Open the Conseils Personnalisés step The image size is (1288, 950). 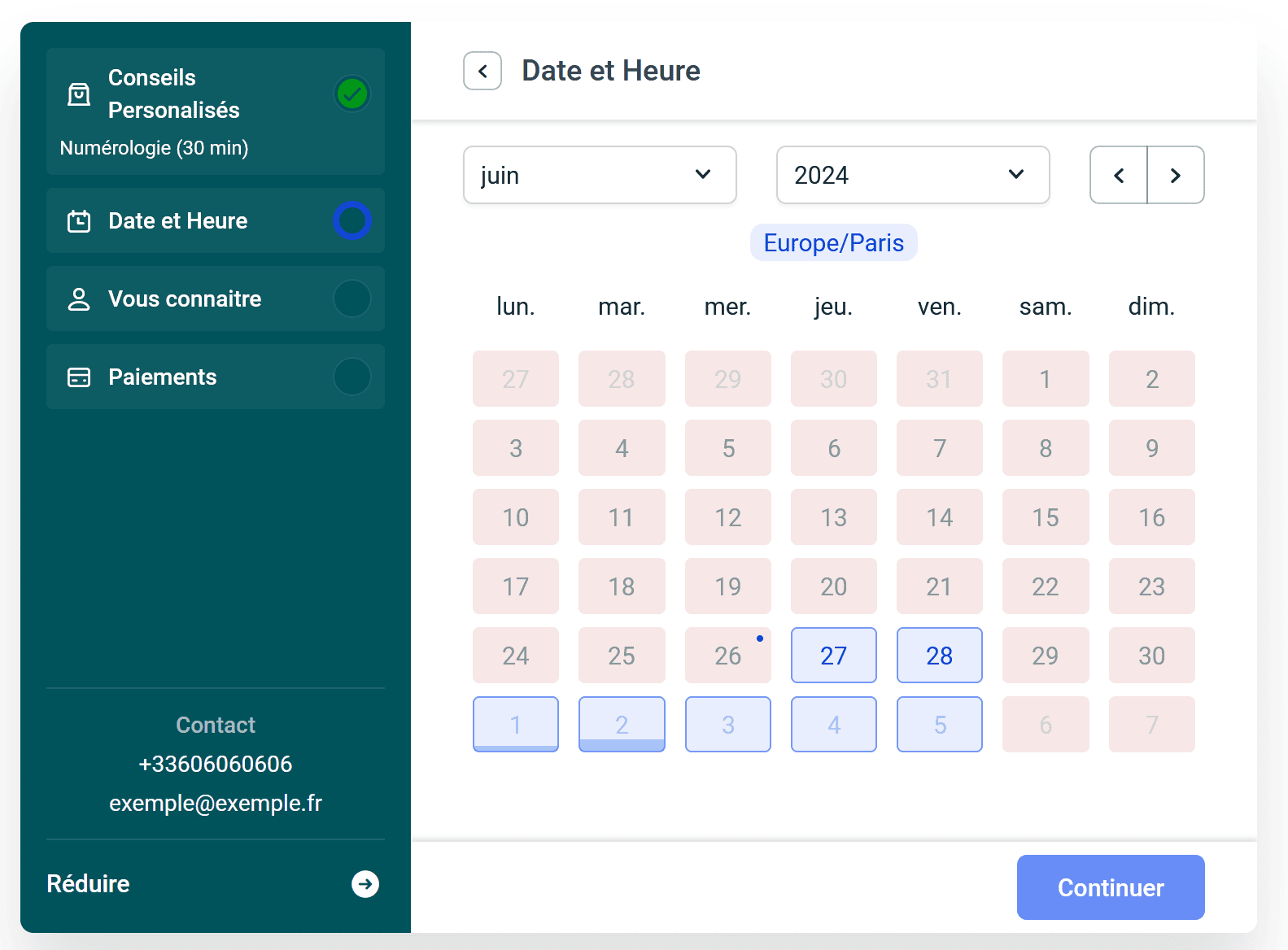click(x=216, y=111)
